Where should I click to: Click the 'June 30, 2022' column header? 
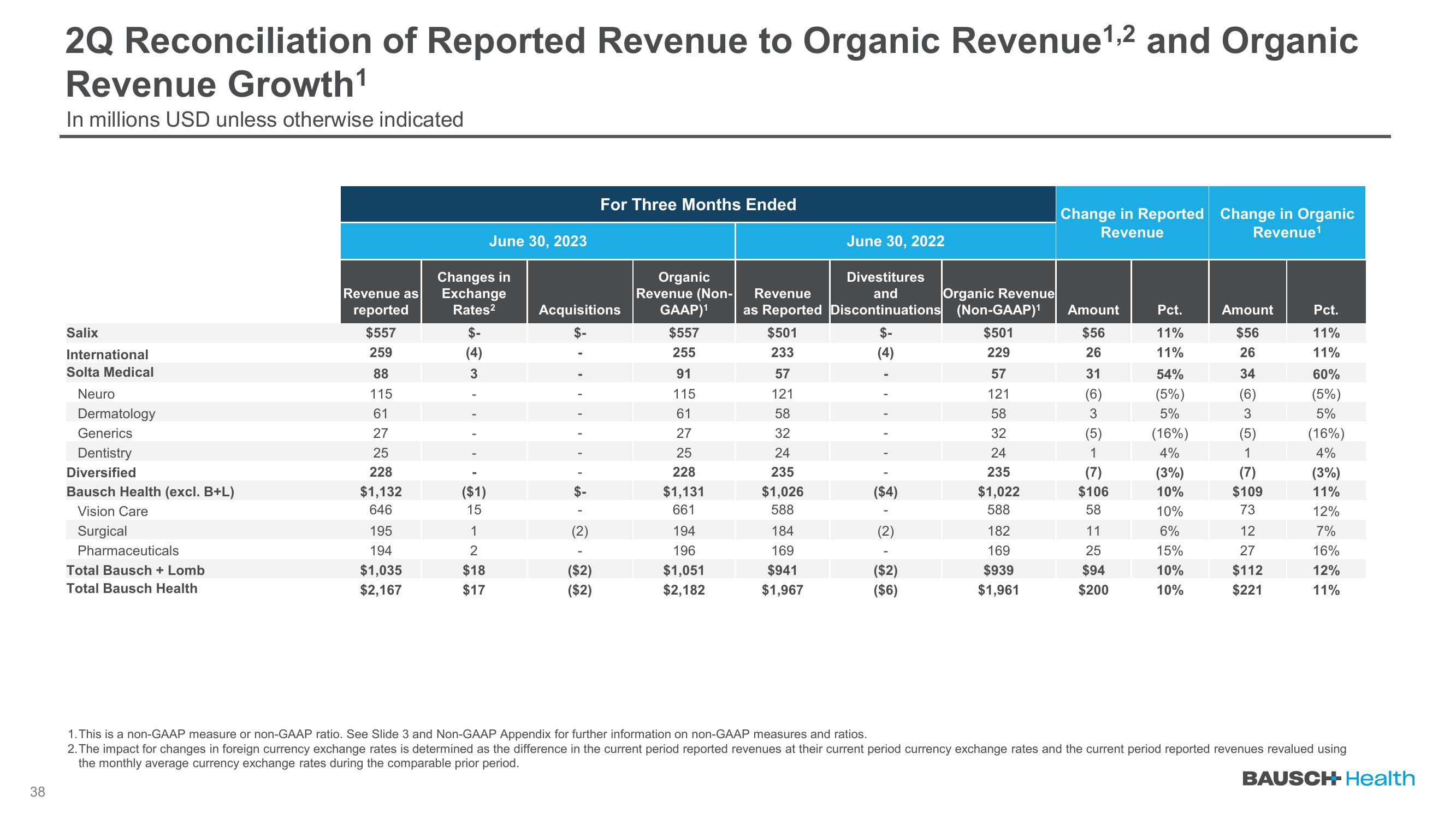pos(895,241)
